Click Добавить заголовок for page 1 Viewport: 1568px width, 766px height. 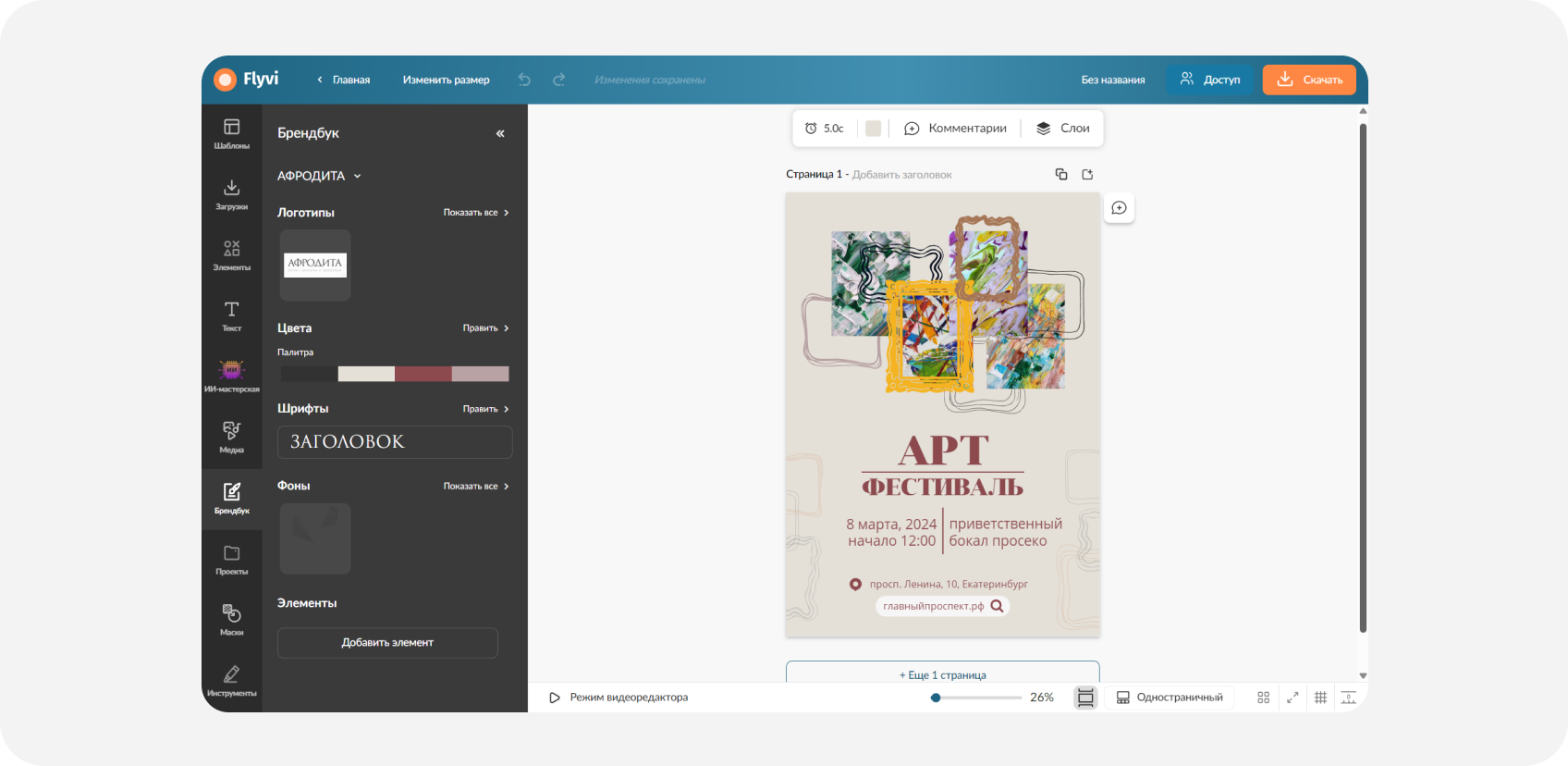(901, 175)
